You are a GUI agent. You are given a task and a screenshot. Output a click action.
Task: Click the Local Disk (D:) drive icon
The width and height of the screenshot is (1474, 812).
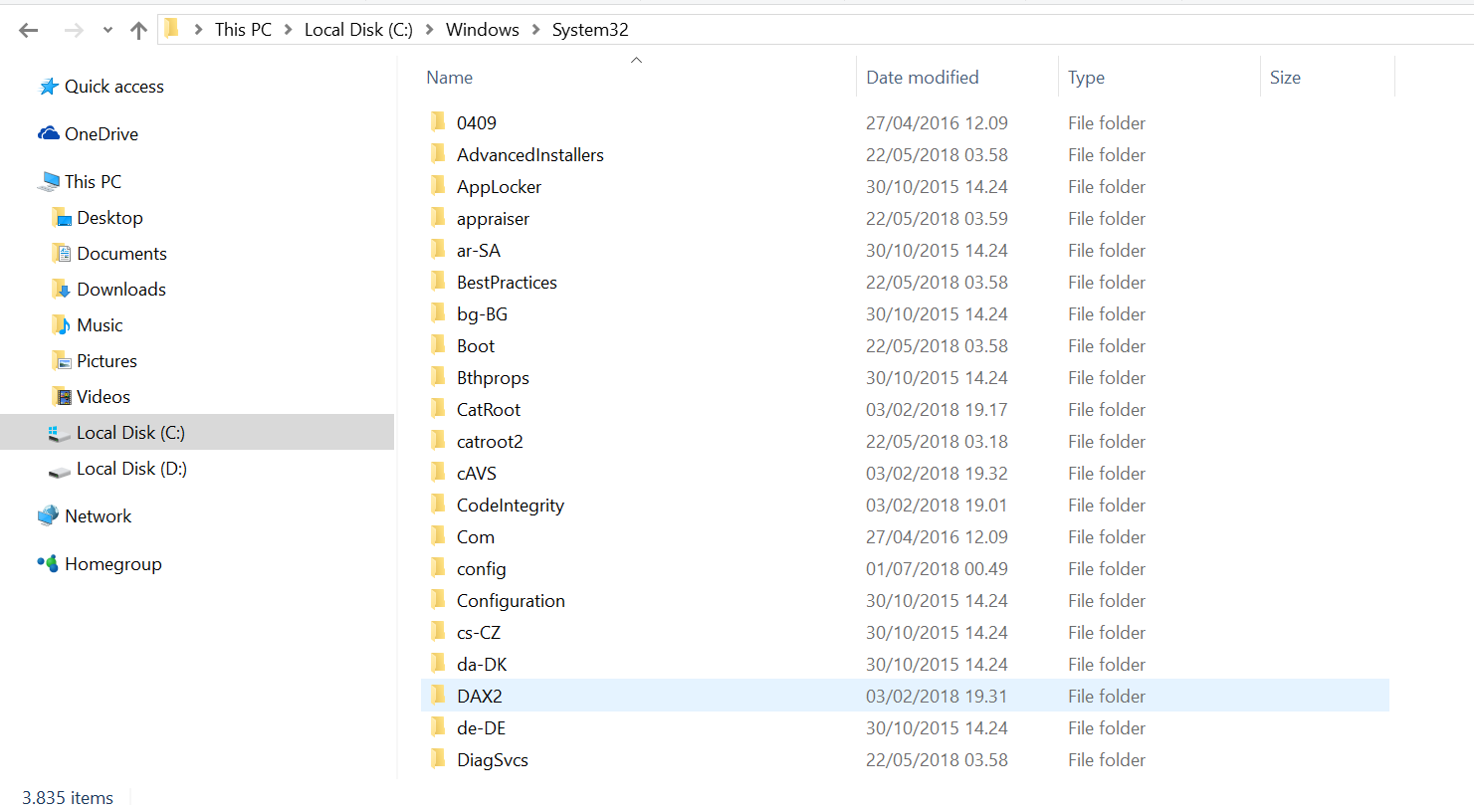[x=60, y=472]
